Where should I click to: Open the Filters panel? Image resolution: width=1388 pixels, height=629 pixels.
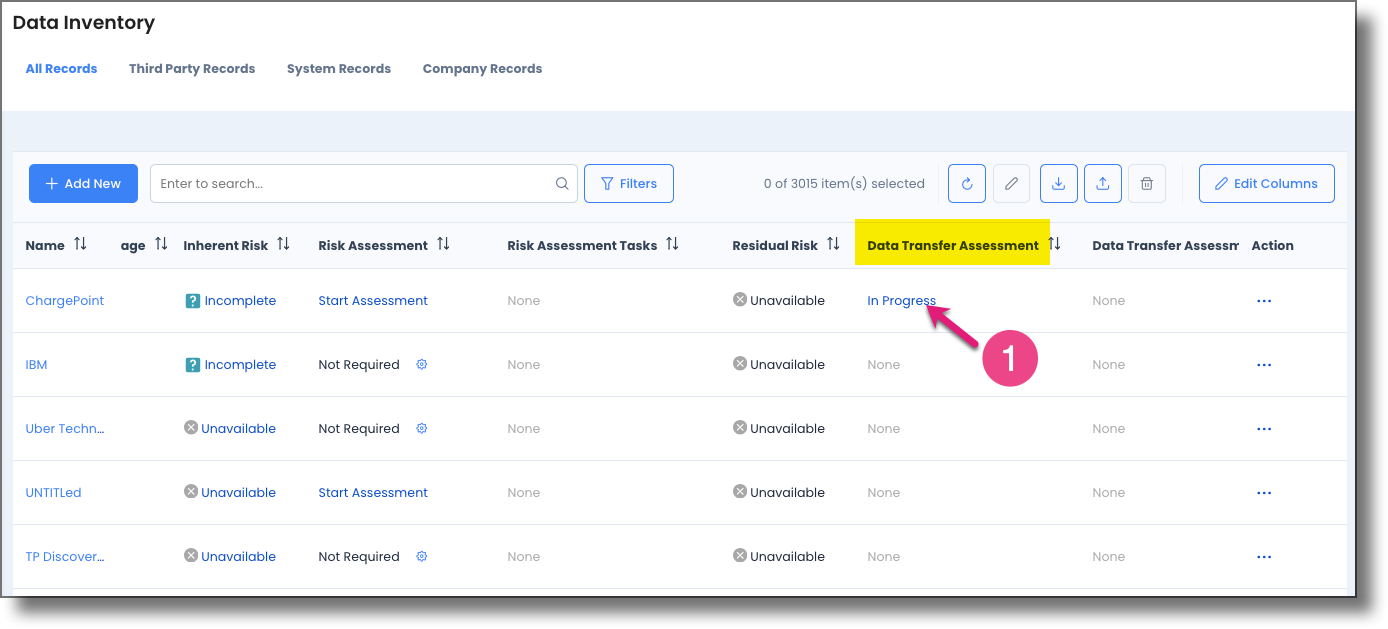[628, 183]
